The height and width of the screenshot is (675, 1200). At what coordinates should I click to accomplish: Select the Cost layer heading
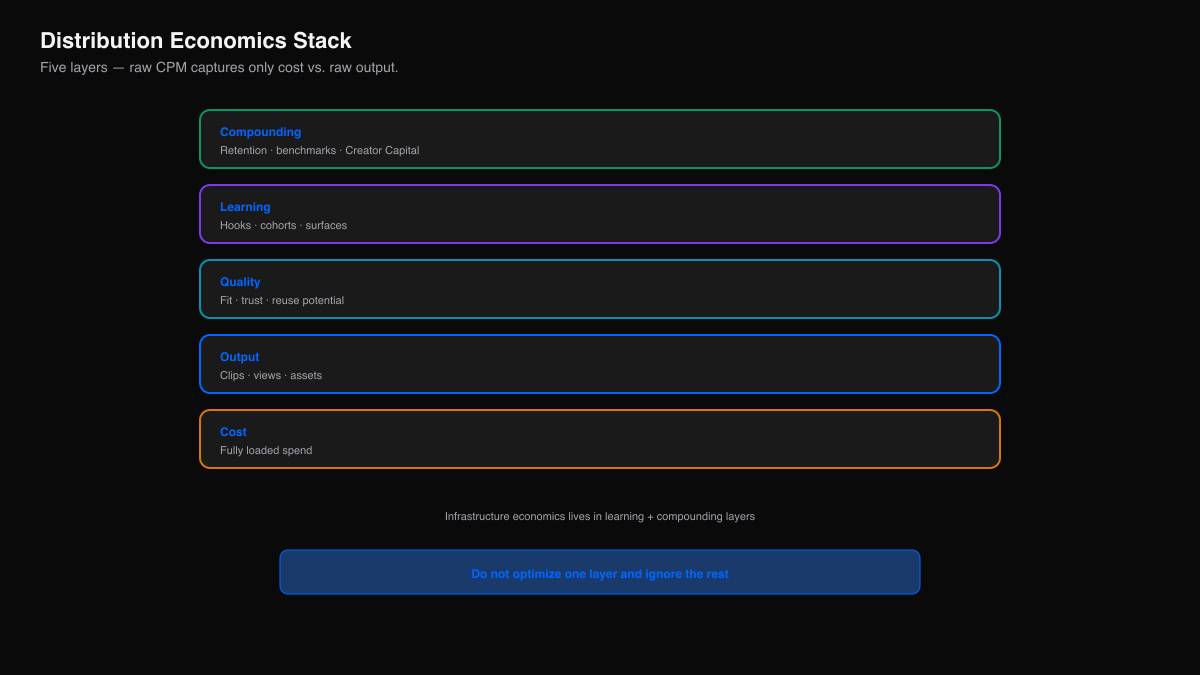click(x=233, y=432)
